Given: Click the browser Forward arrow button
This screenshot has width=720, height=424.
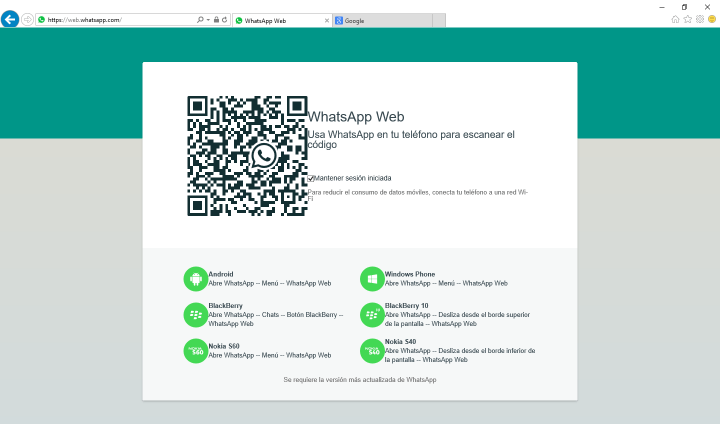Looking at the screenshot, I should click(x=28, y=20).
